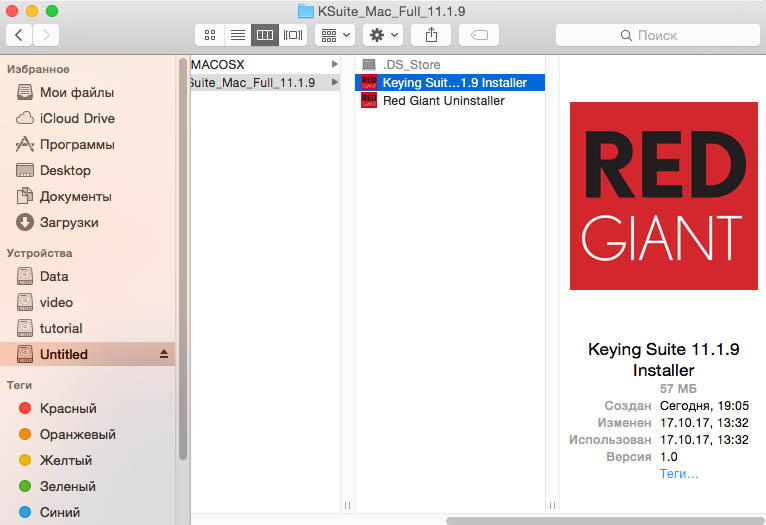Screen dimensions: 766x525
Task: Open iCloud Drive in sidebar
Action: [88, 118]
